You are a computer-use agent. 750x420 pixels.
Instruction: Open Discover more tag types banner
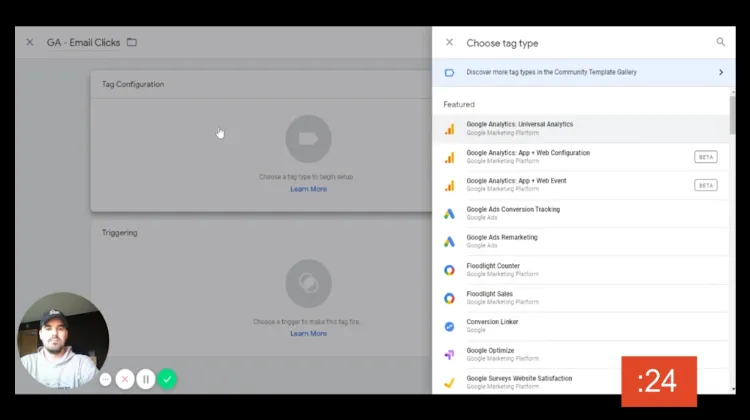pyautogui.click(x=584, y=72)
